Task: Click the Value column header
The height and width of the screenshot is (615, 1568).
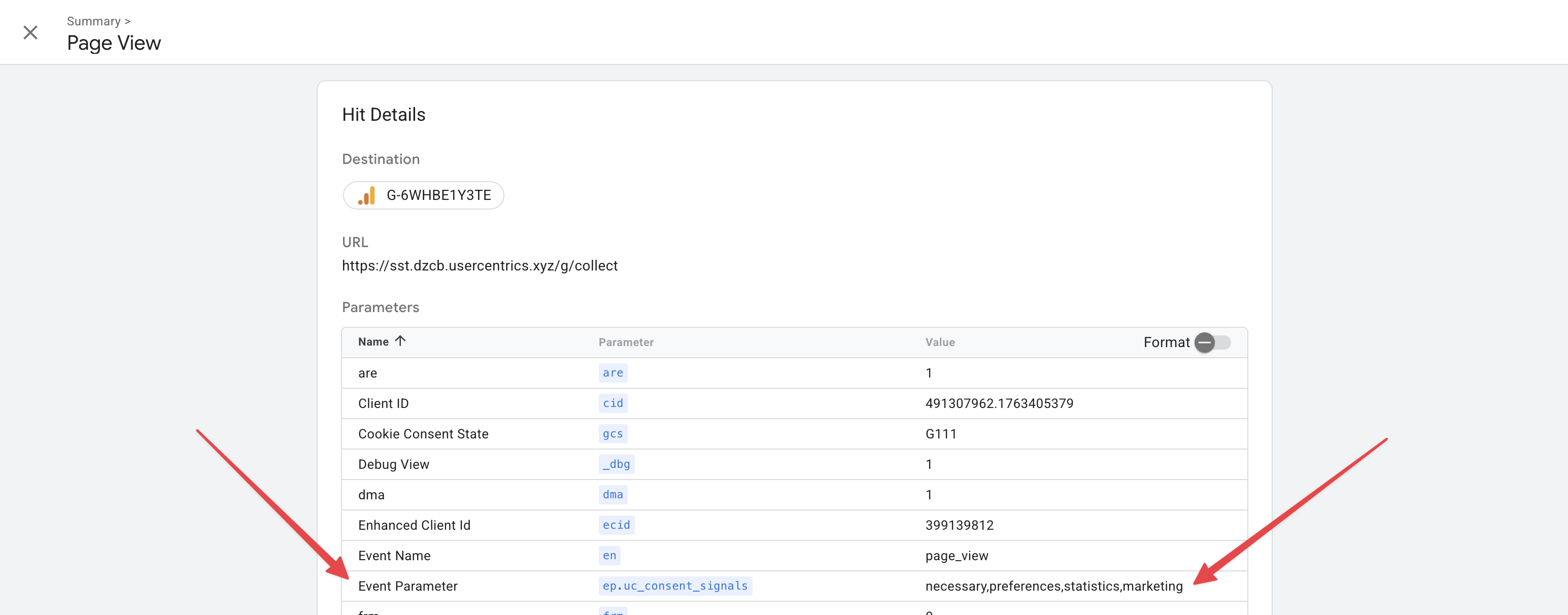Action: [x=940, y=342]
